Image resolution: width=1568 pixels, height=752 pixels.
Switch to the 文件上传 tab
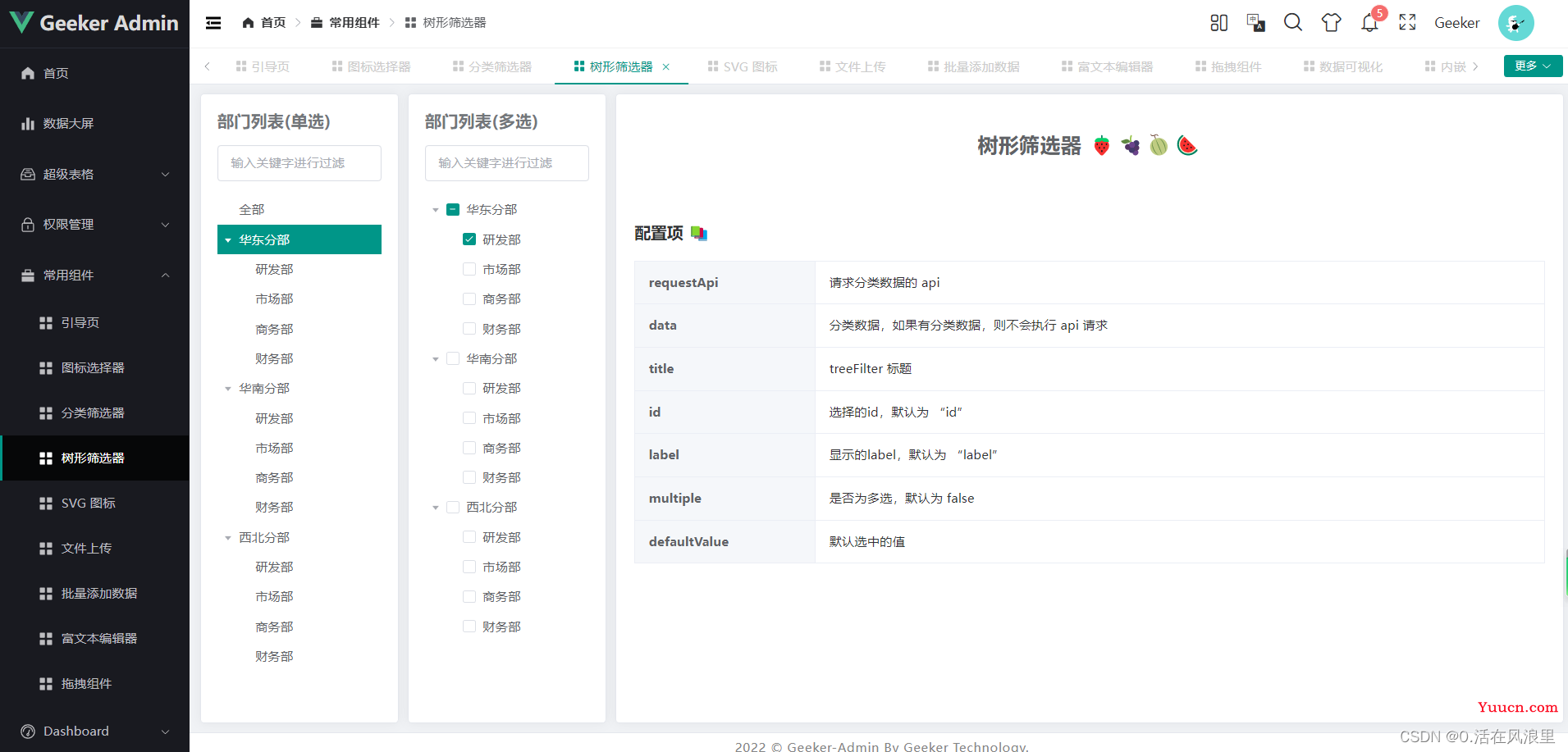click(853, 67)
